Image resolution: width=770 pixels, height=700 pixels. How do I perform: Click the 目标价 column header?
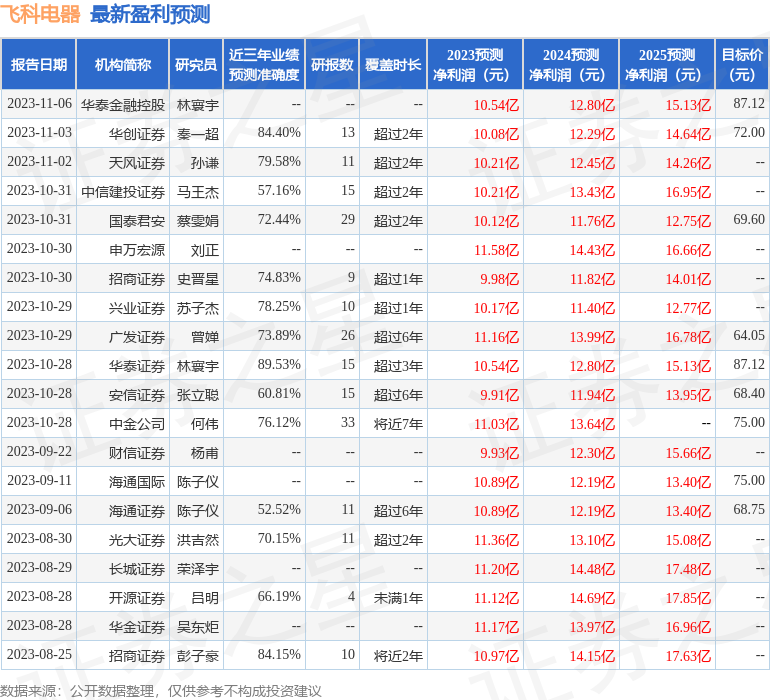742,64
